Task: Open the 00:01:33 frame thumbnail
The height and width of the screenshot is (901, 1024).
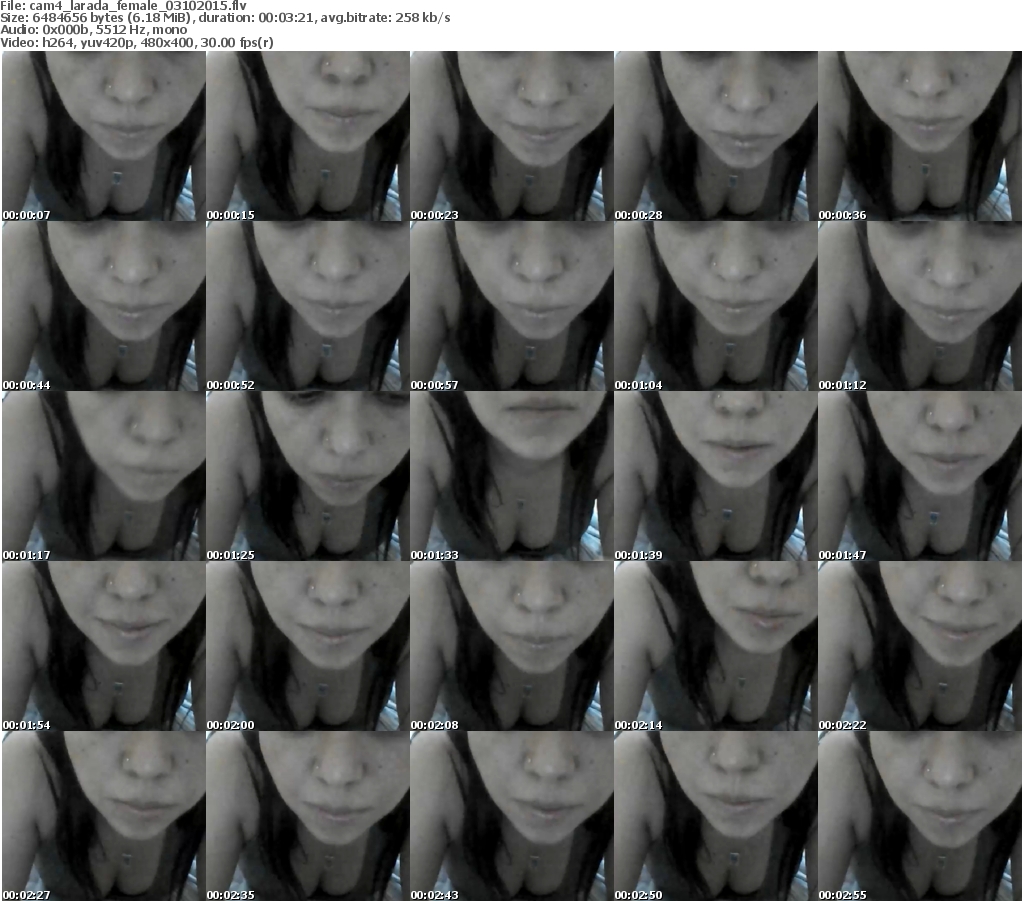Action: (x=512, y=476)
